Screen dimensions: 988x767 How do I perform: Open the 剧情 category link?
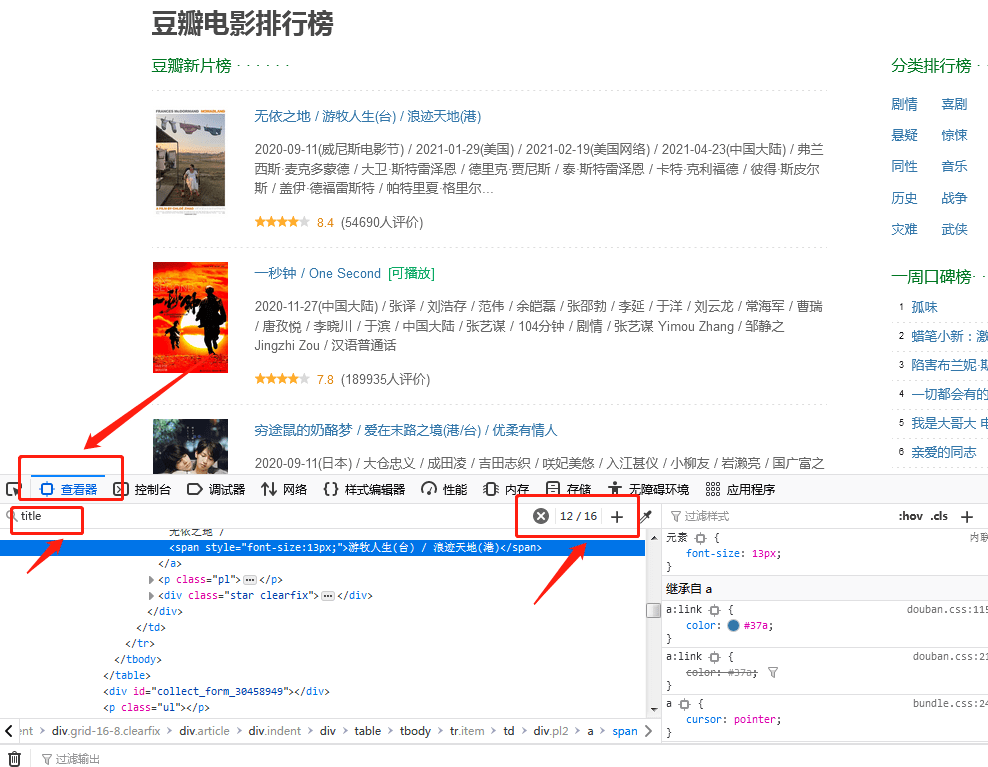[904, 104]
